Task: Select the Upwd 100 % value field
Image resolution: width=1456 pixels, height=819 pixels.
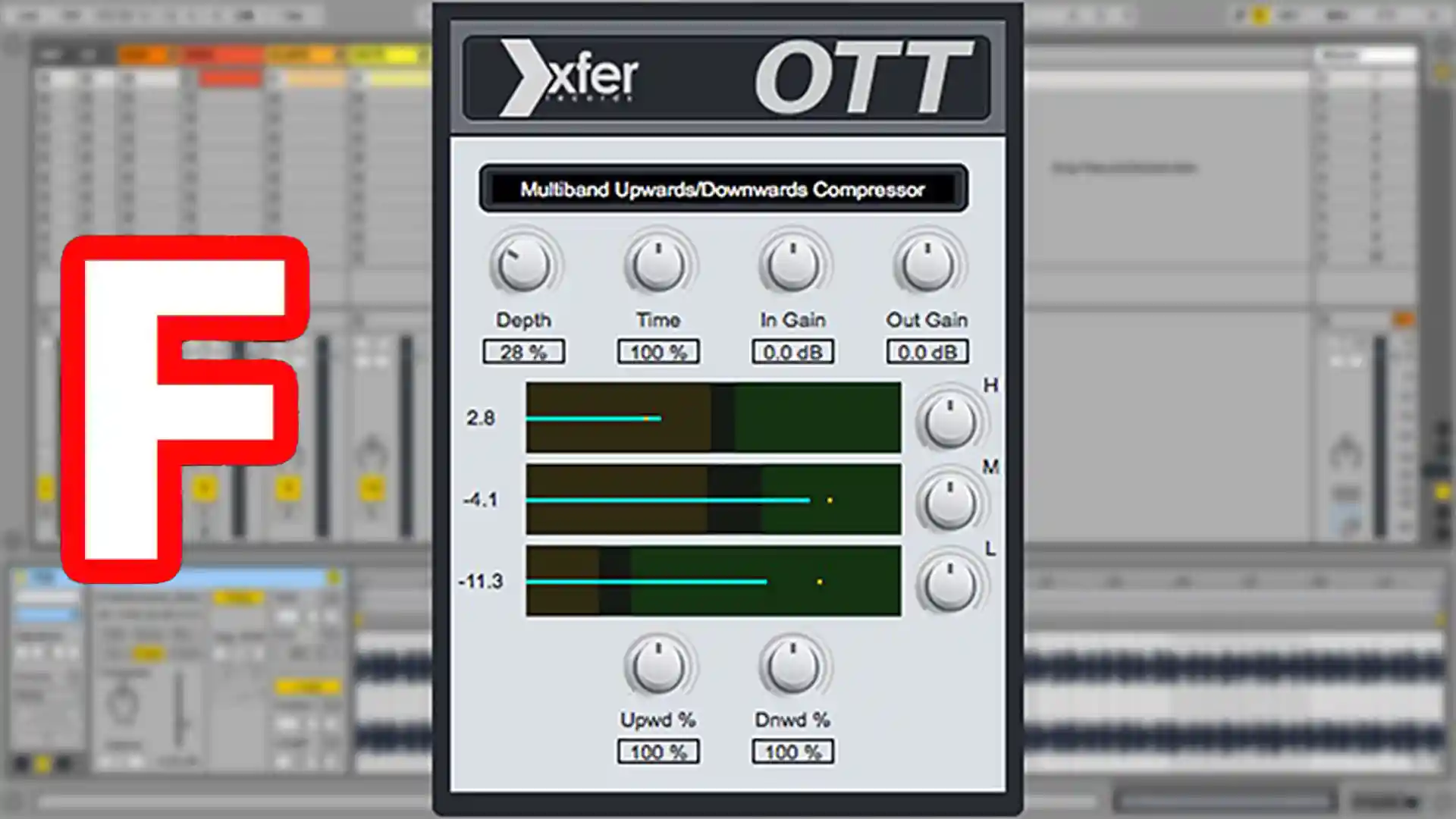Action: [658, 752]
